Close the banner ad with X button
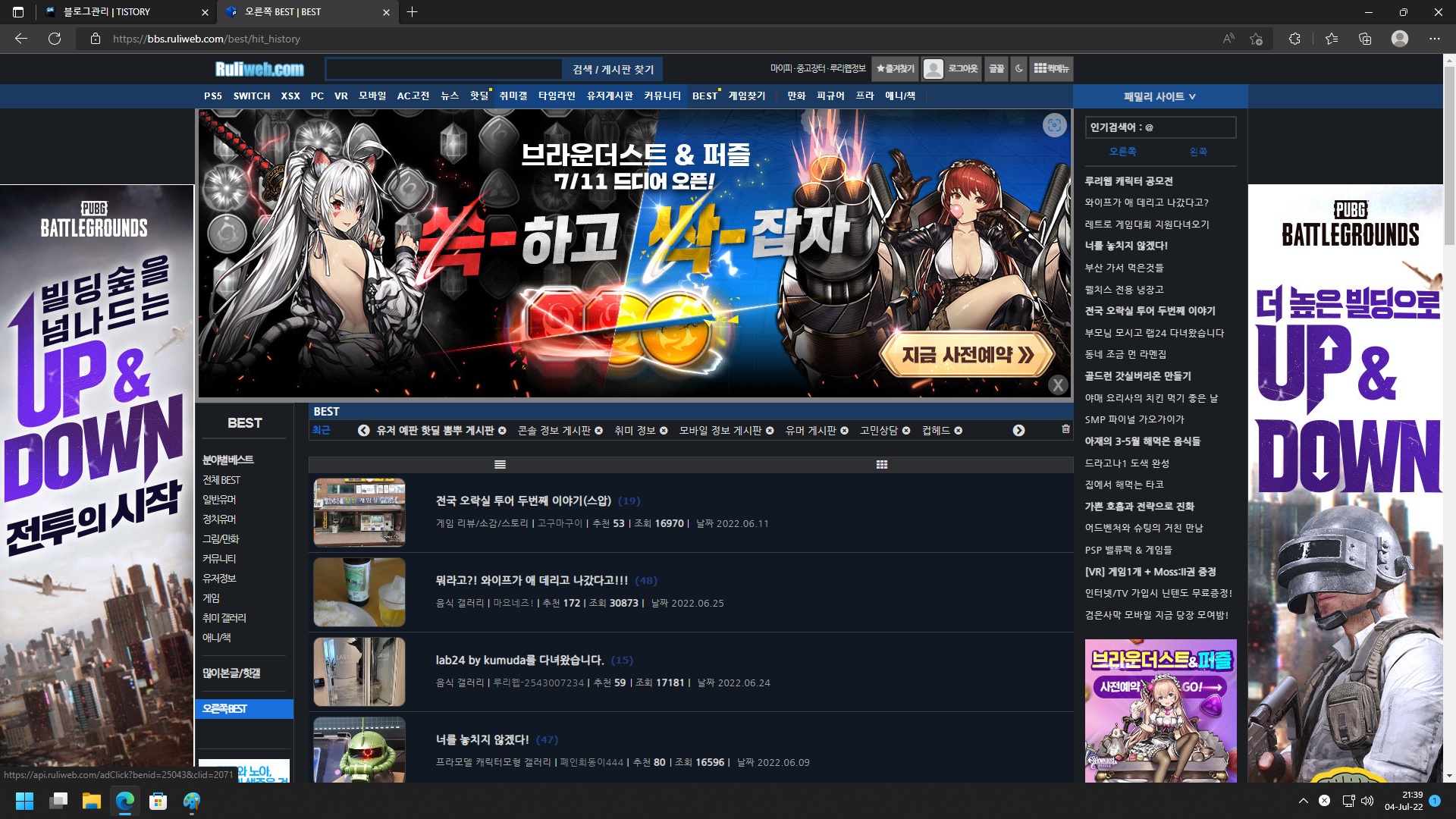 pyautogui.click(x=1057, y=385)
